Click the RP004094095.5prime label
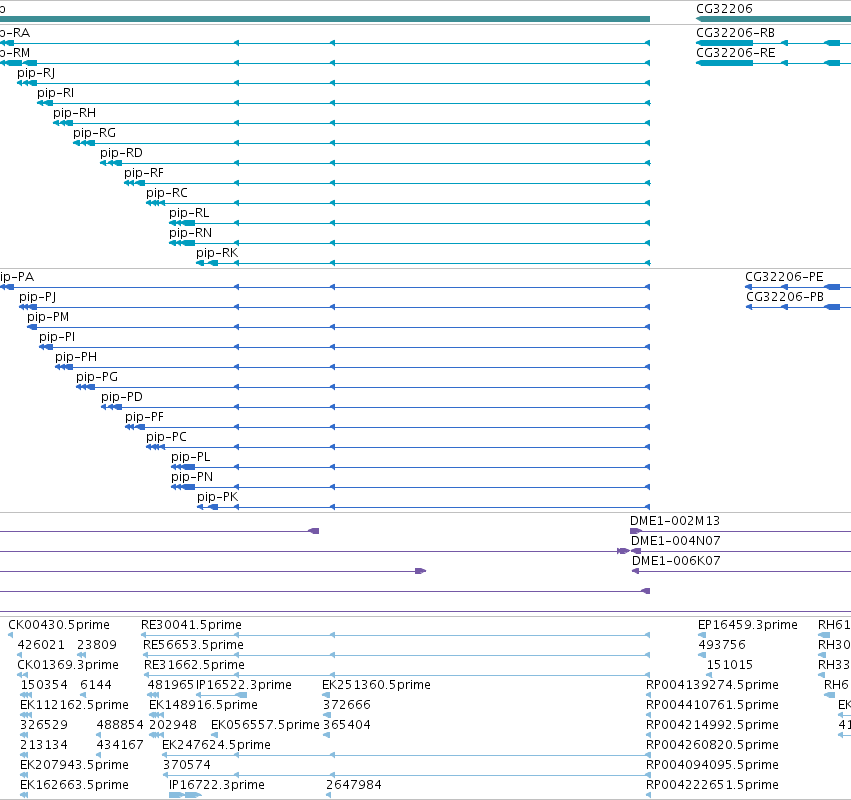851x800 pixels. pyautogui.click(x=712, y=765)
